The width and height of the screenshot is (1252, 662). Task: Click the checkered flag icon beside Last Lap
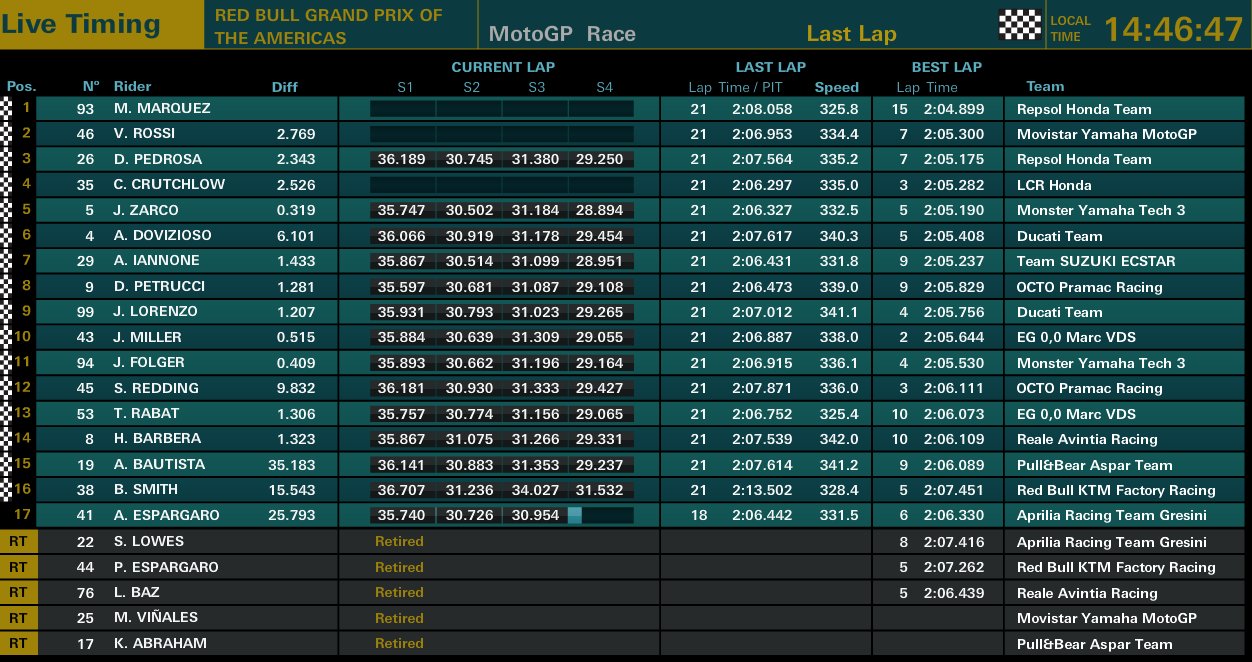[x=1019, y=25]
